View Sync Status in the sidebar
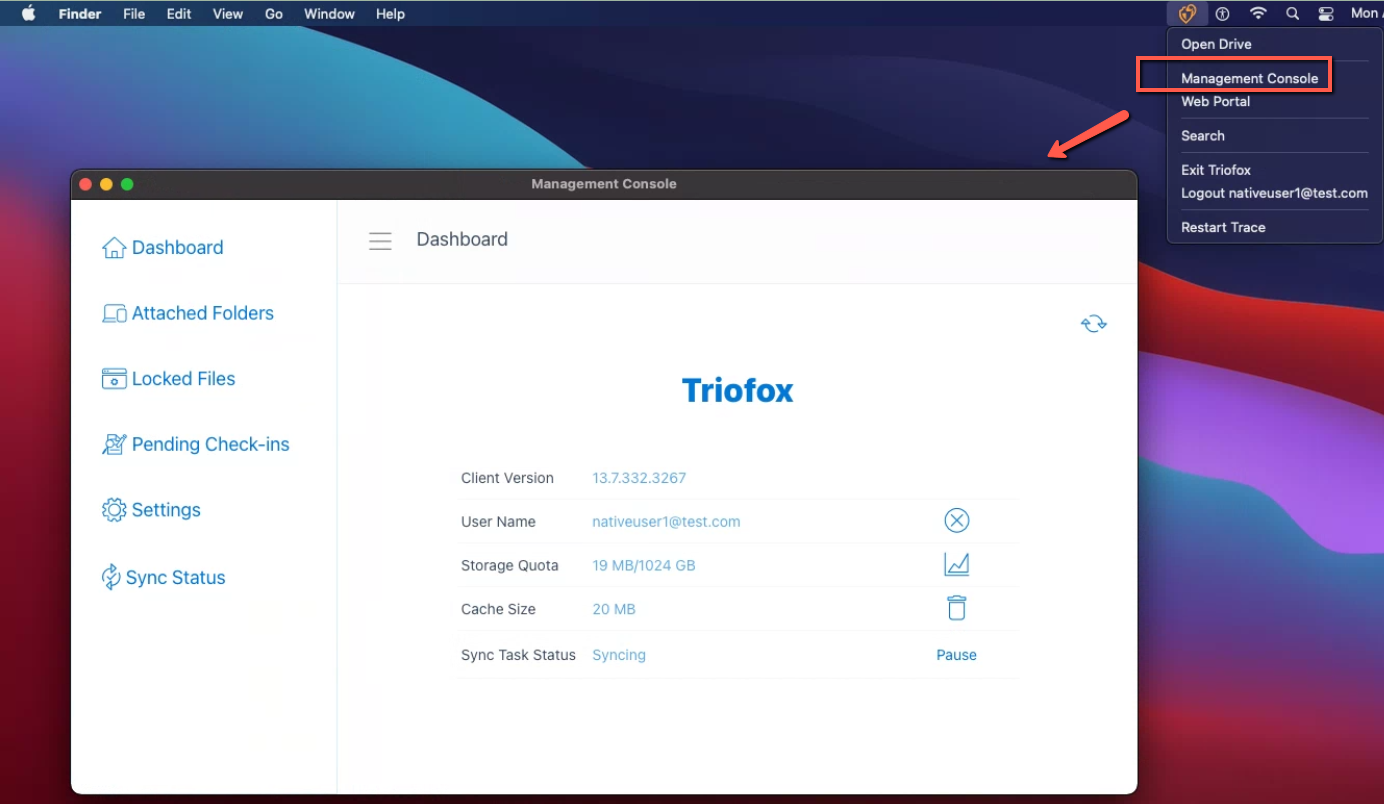Viewport: 1384px width, 804px height. click(x=164, y=577)
